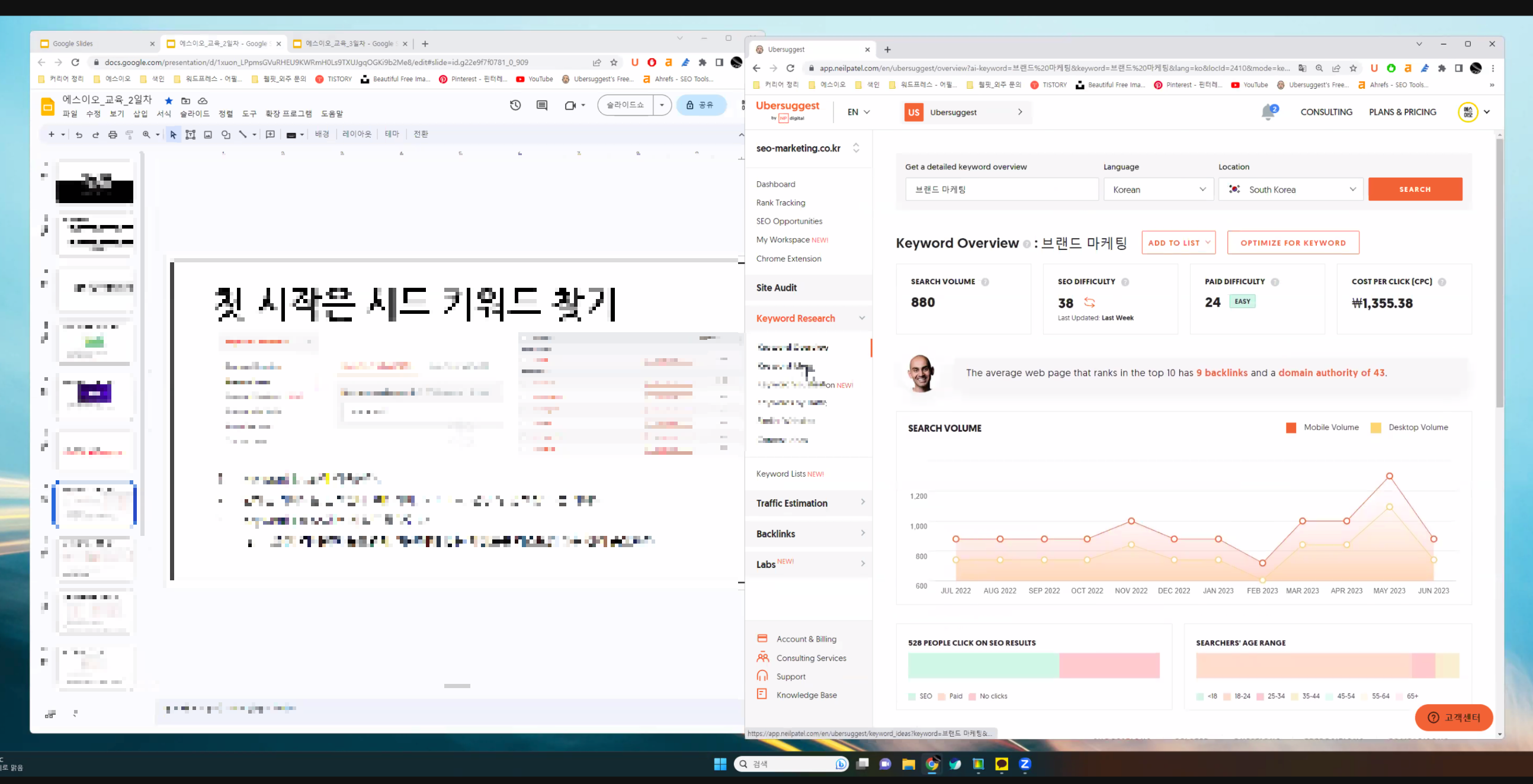Open version history clock icon in Slides

pos(515,105)
